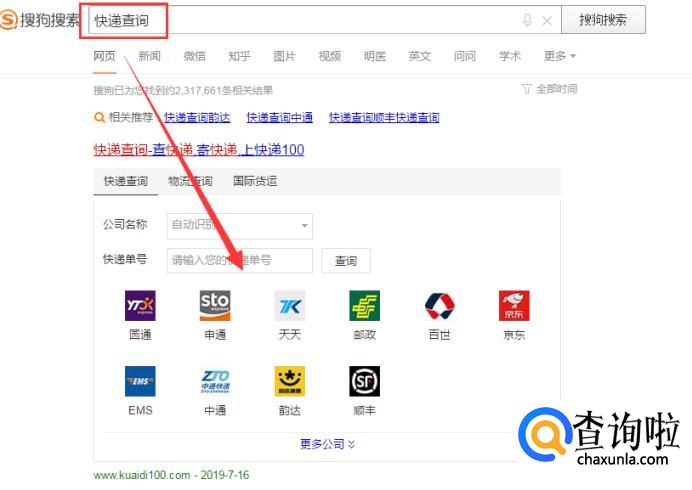Click the 顺丰 text label
The width and height of the screenshot is (692, 490).
(365, 411)
